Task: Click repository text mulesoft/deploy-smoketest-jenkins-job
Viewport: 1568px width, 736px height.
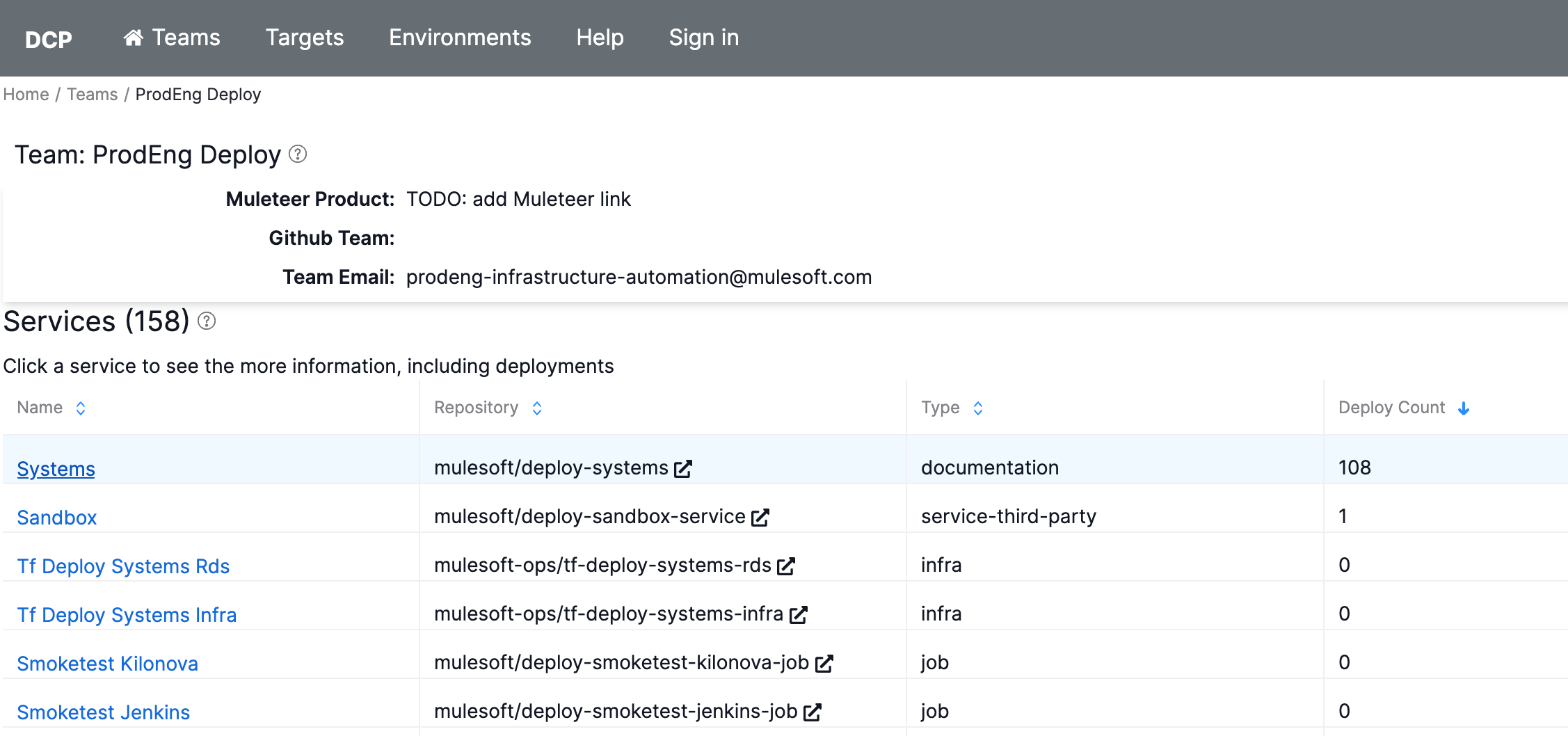Action: (x=616, y=711)
